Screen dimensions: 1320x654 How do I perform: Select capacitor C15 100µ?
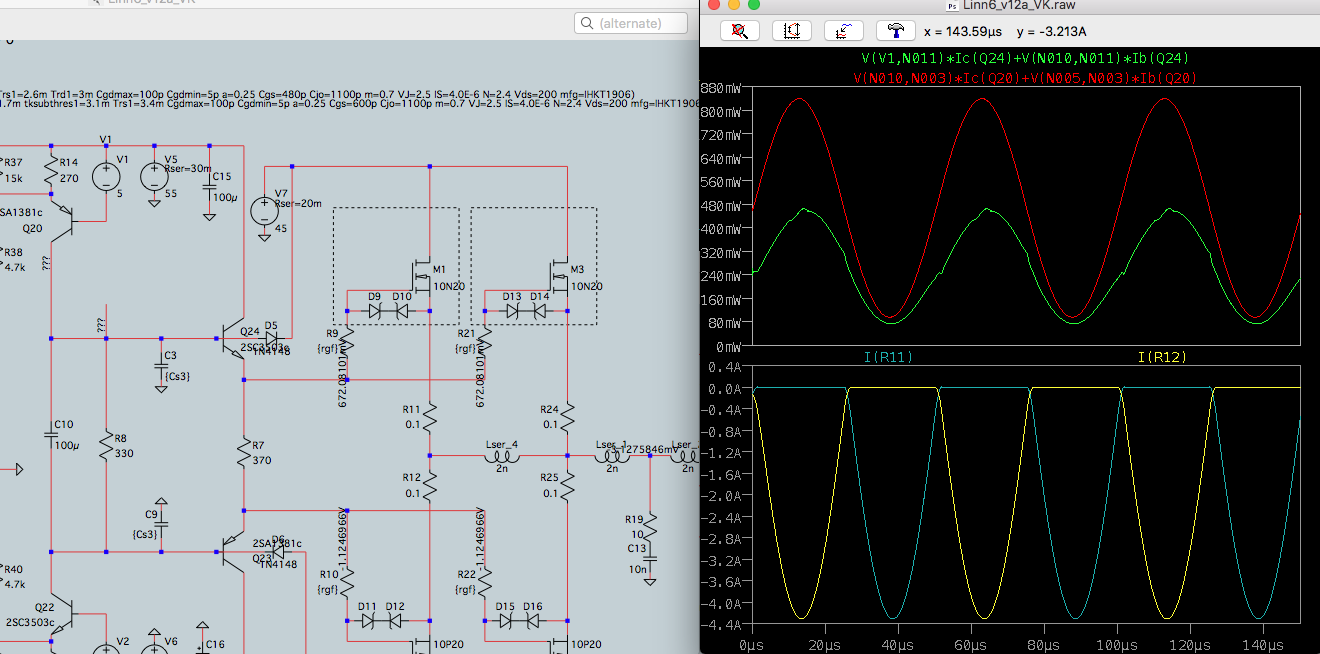point(211,186)
